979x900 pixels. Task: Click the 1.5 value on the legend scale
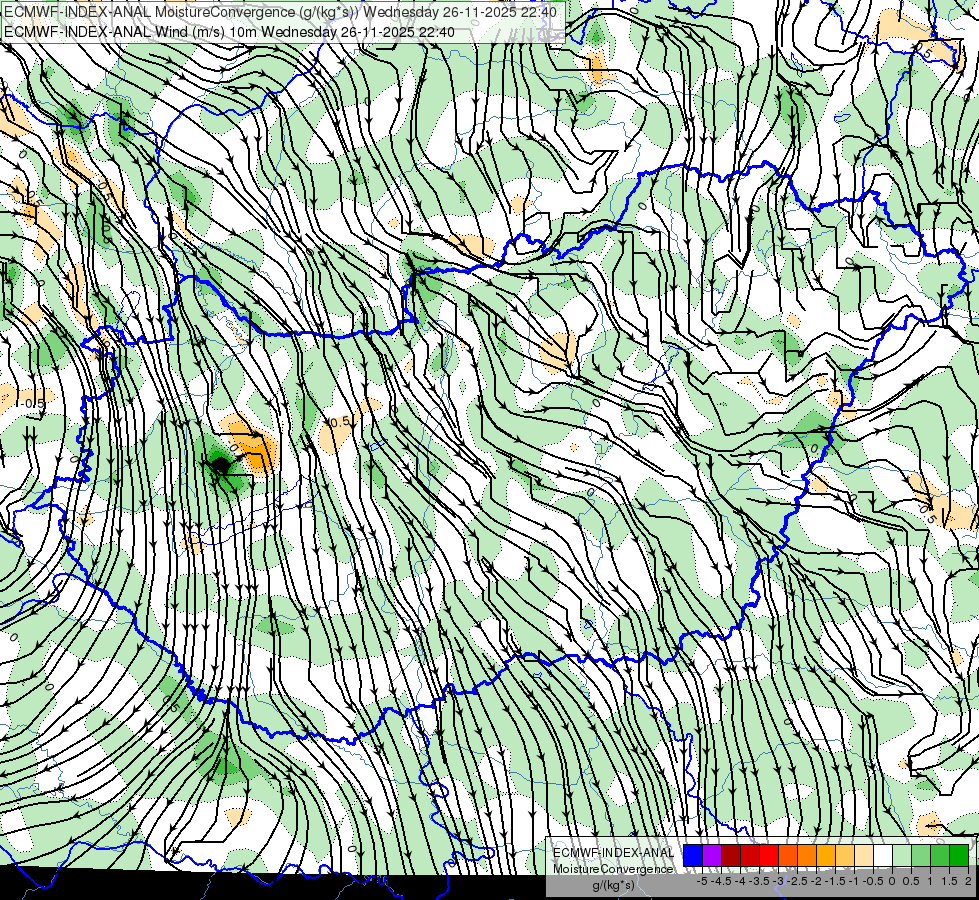[950, 881]
